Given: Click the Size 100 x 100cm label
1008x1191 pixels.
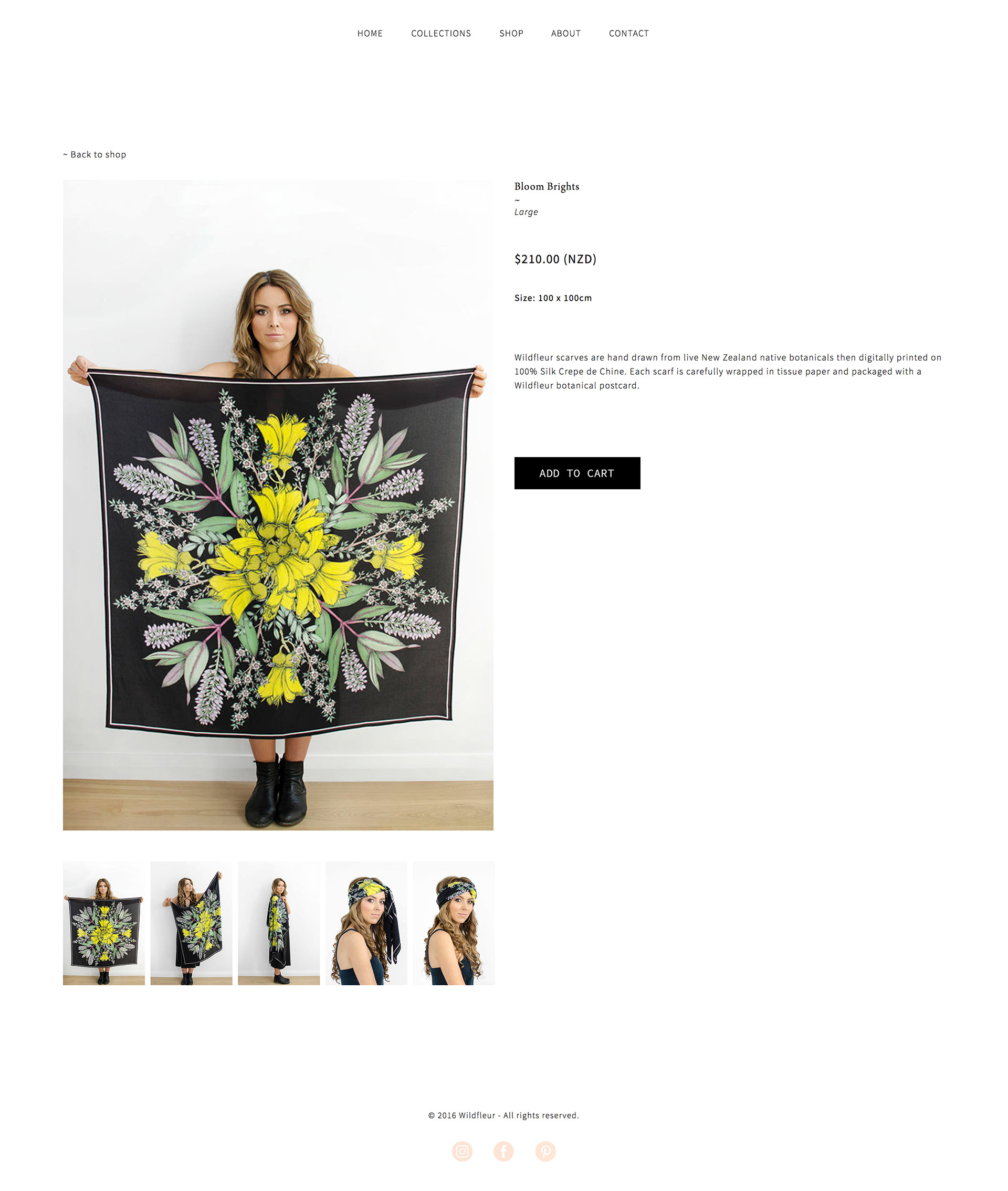Looking at the screenshot, I should (553, 298).
